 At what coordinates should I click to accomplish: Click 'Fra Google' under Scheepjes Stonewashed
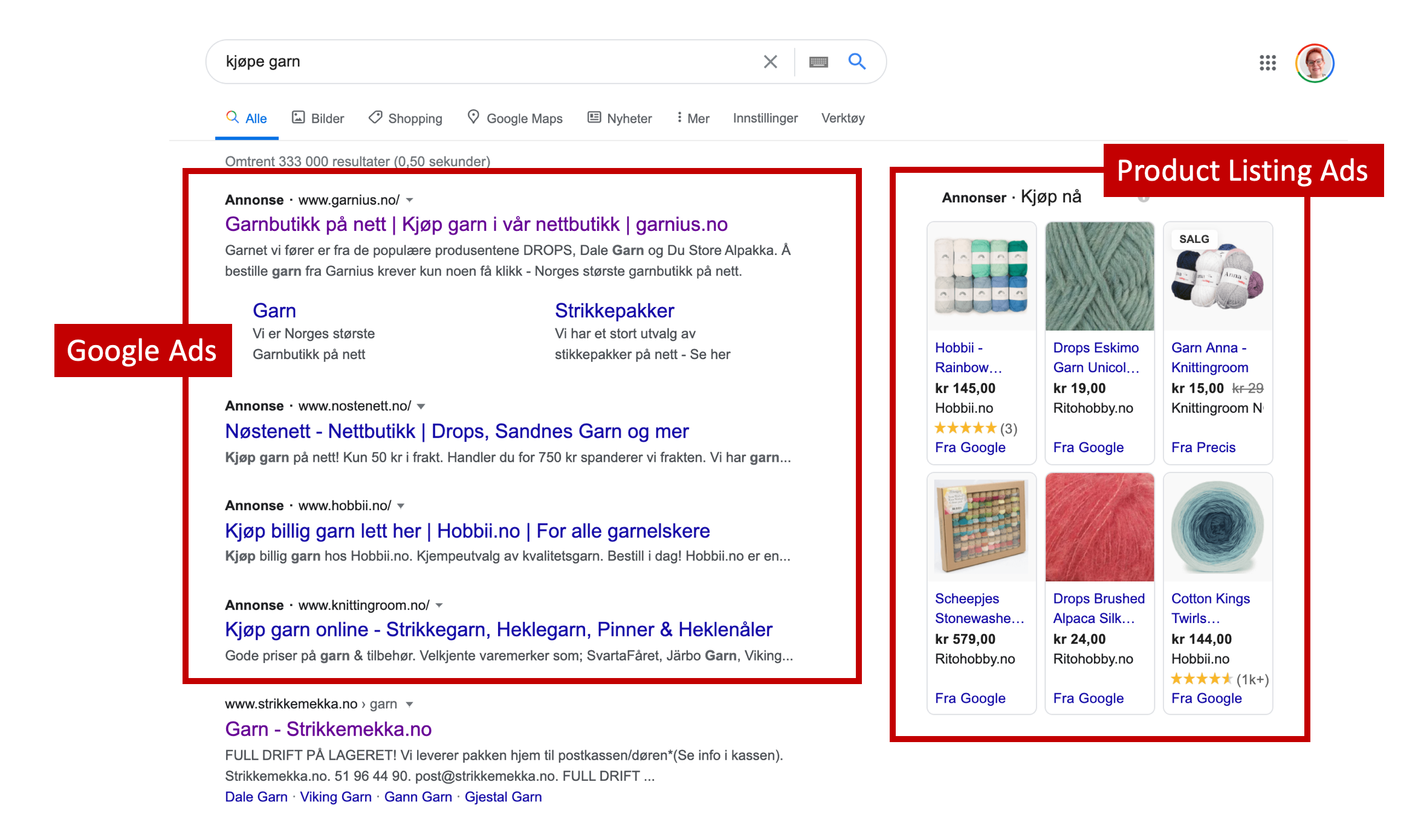(x=970, y=699)
